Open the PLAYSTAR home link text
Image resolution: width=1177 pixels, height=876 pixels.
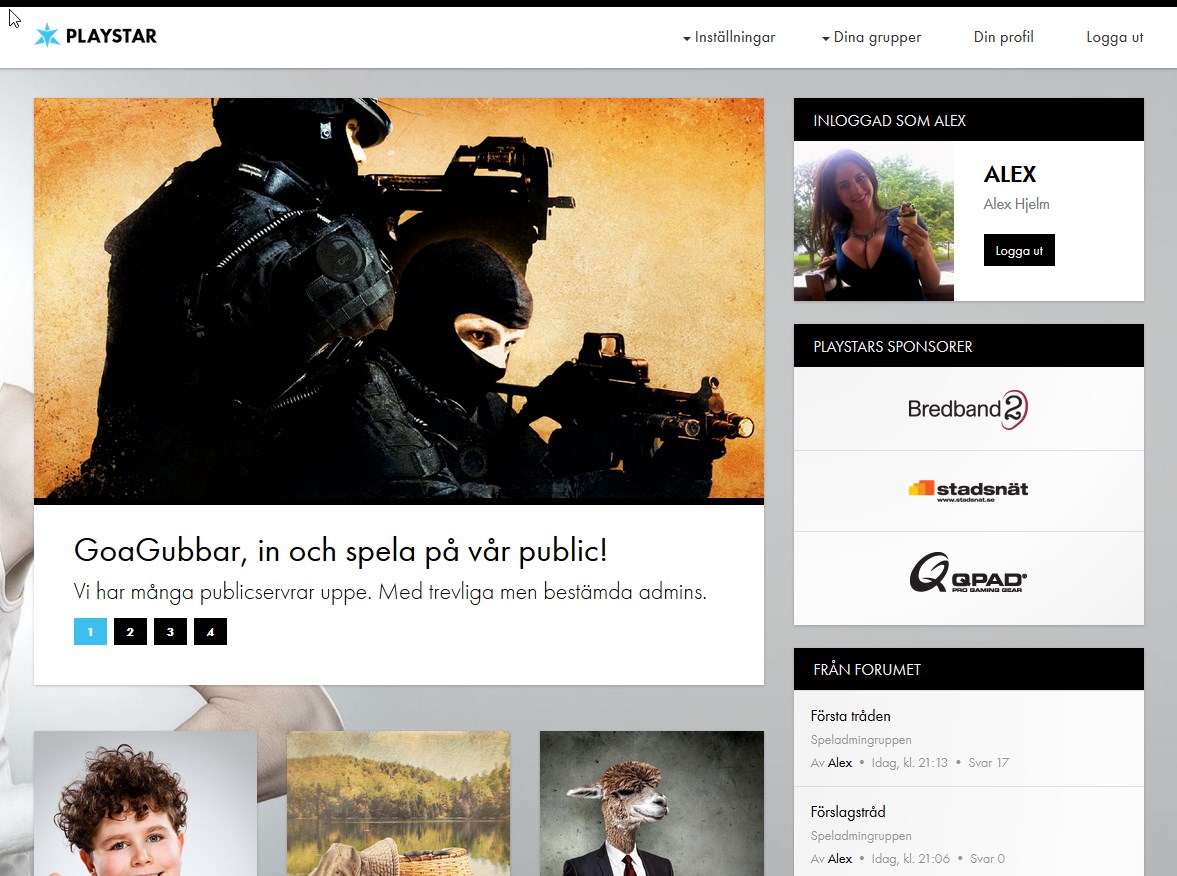(111, 36)
